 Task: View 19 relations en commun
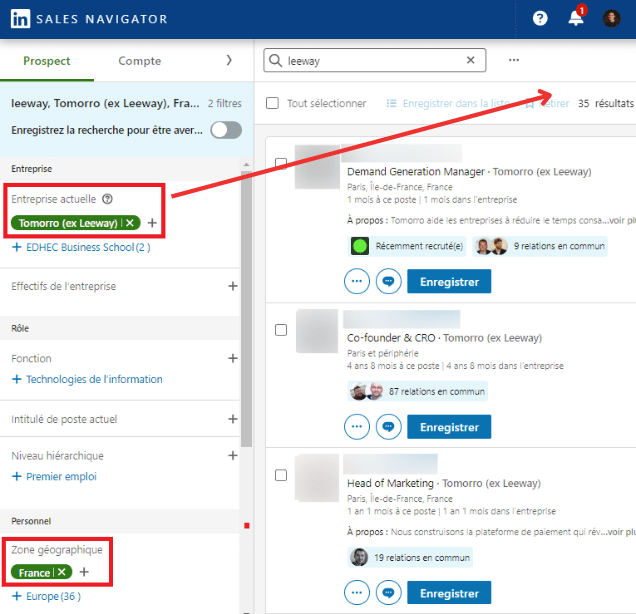[410, 558]
